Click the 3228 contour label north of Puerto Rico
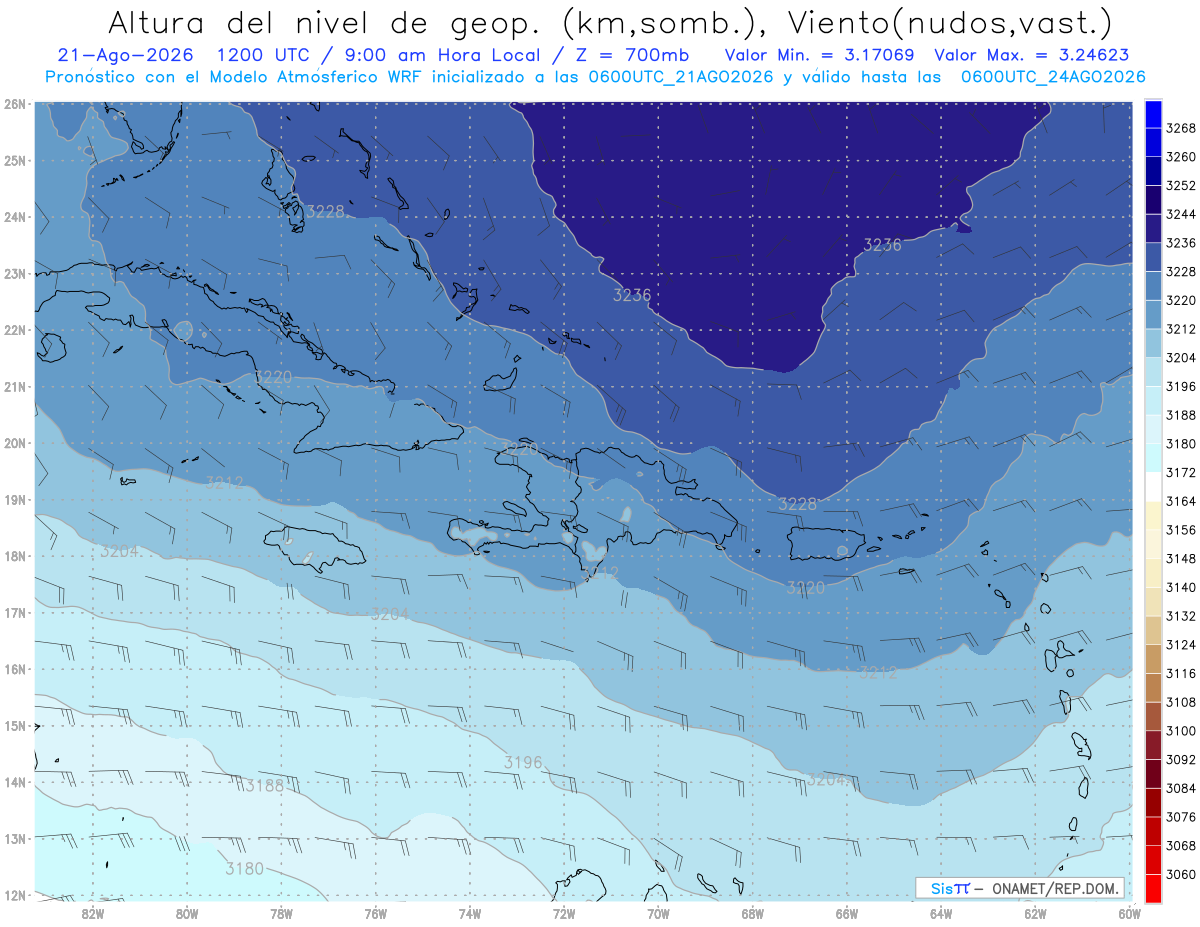Image resolution: width=1200 pixels, height=927 pixels. pyautogui.click(x=797, y=504)
